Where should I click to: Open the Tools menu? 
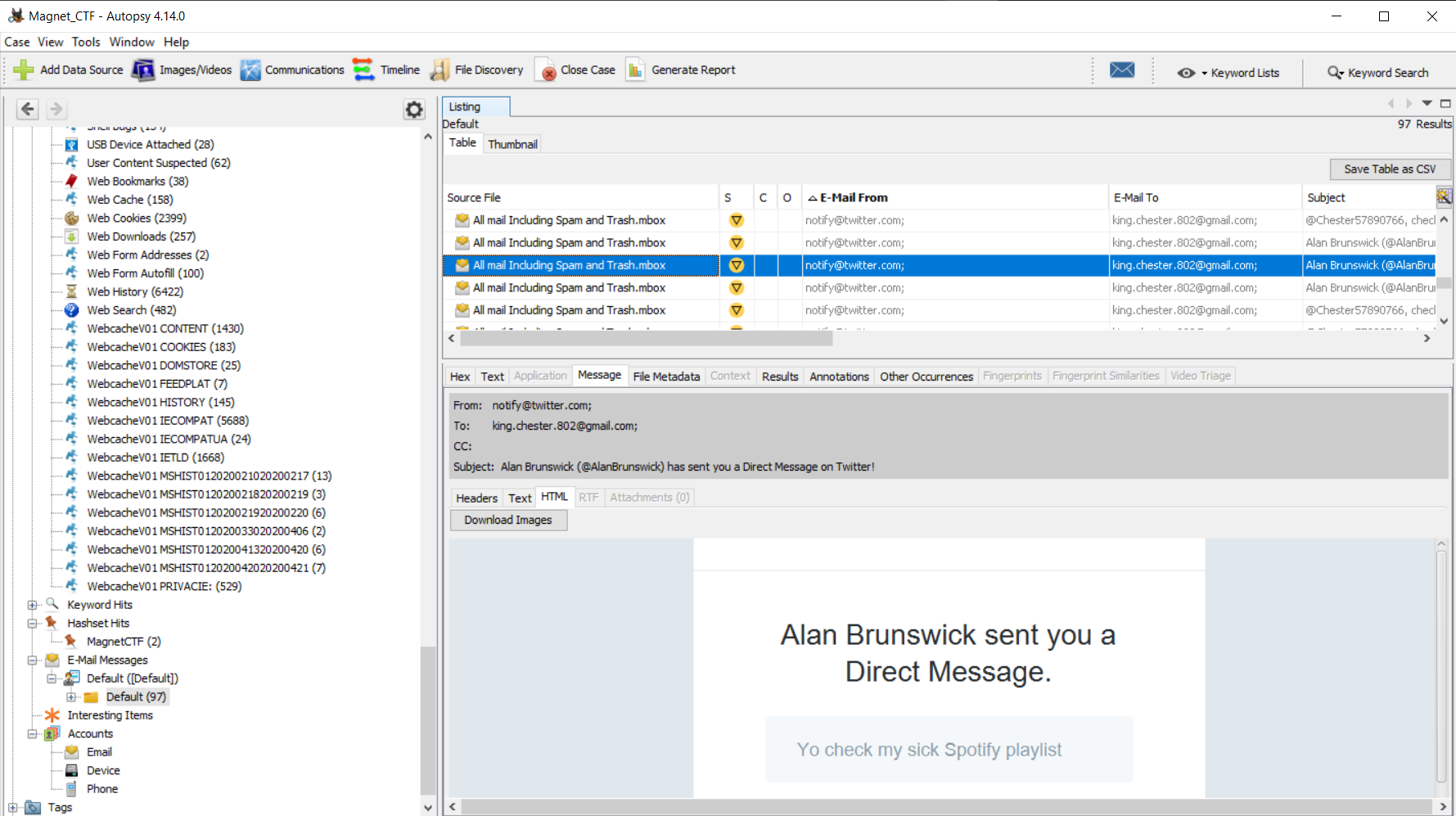86,43
